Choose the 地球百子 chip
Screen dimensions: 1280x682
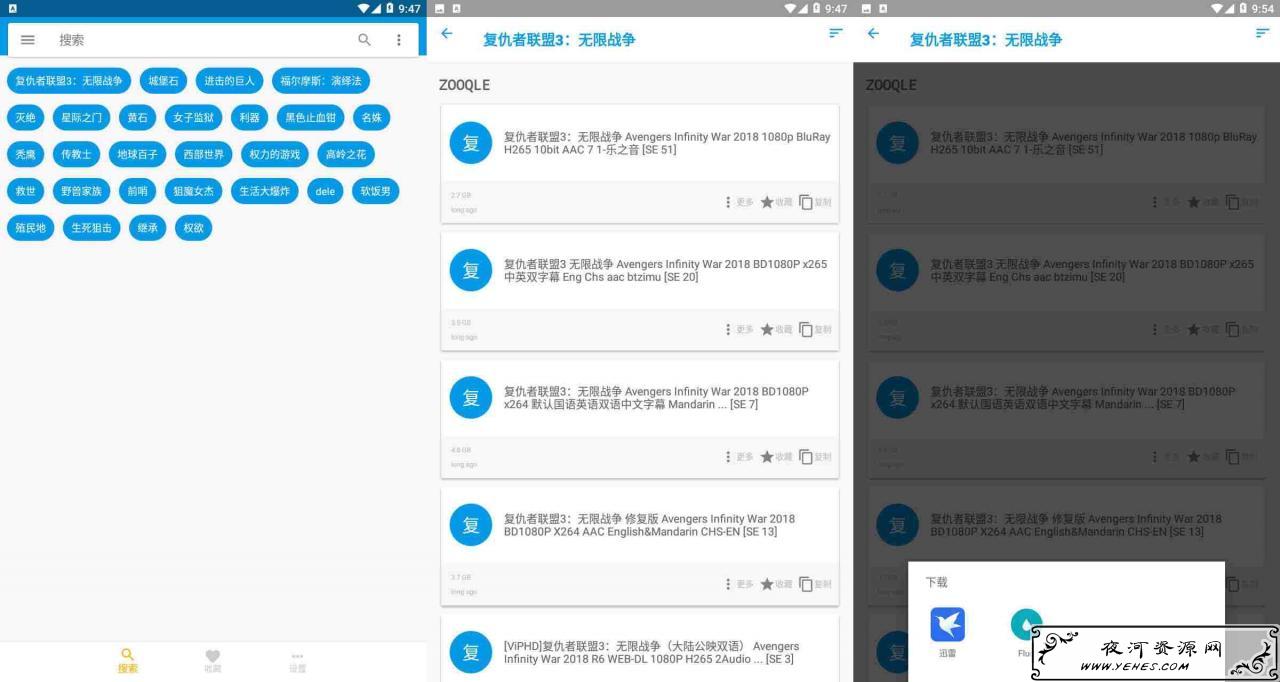tap(137, 155)
